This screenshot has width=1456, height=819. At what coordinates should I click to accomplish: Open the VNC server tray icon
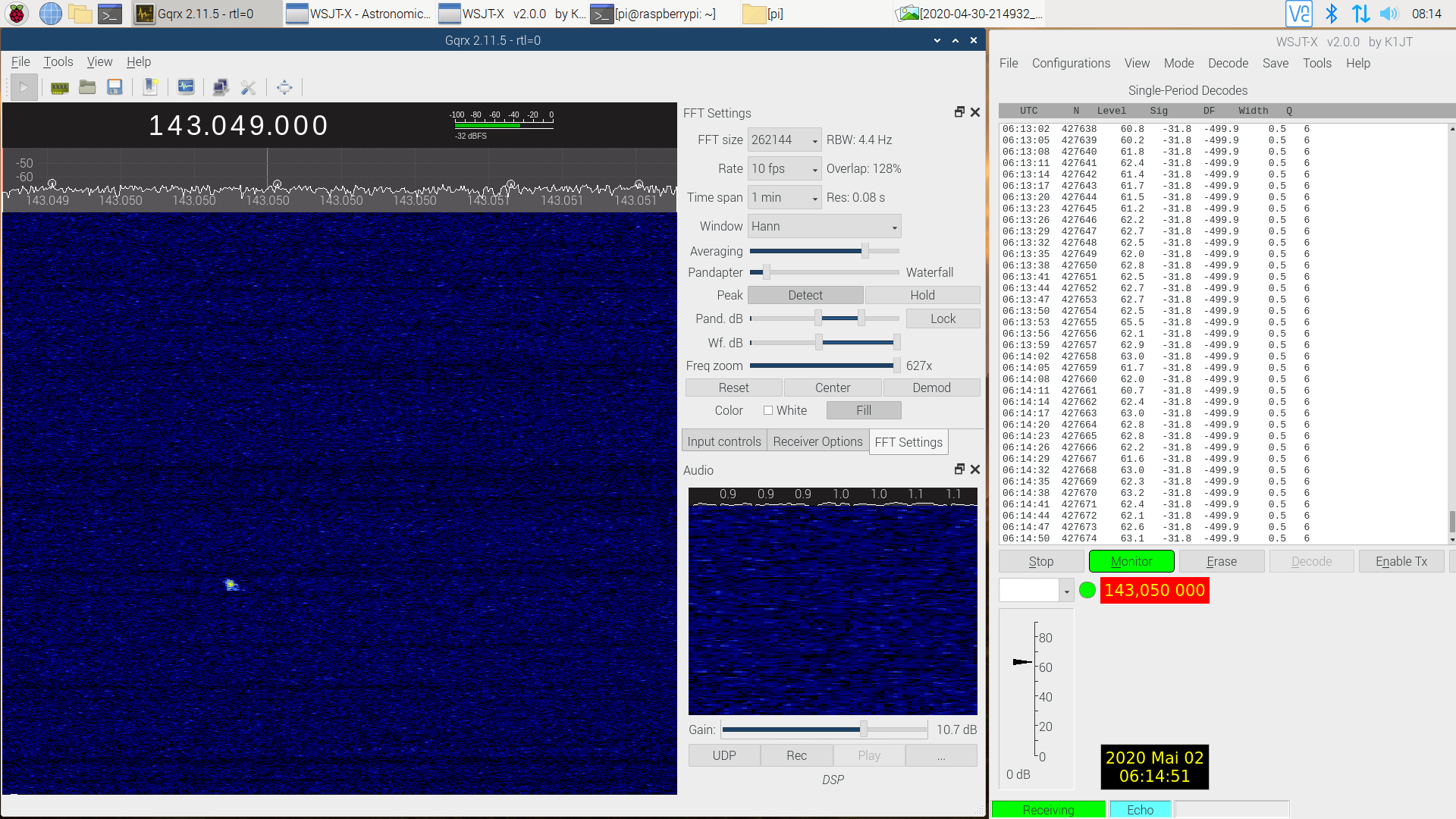pyautogui.click(x=1299, y=14)
